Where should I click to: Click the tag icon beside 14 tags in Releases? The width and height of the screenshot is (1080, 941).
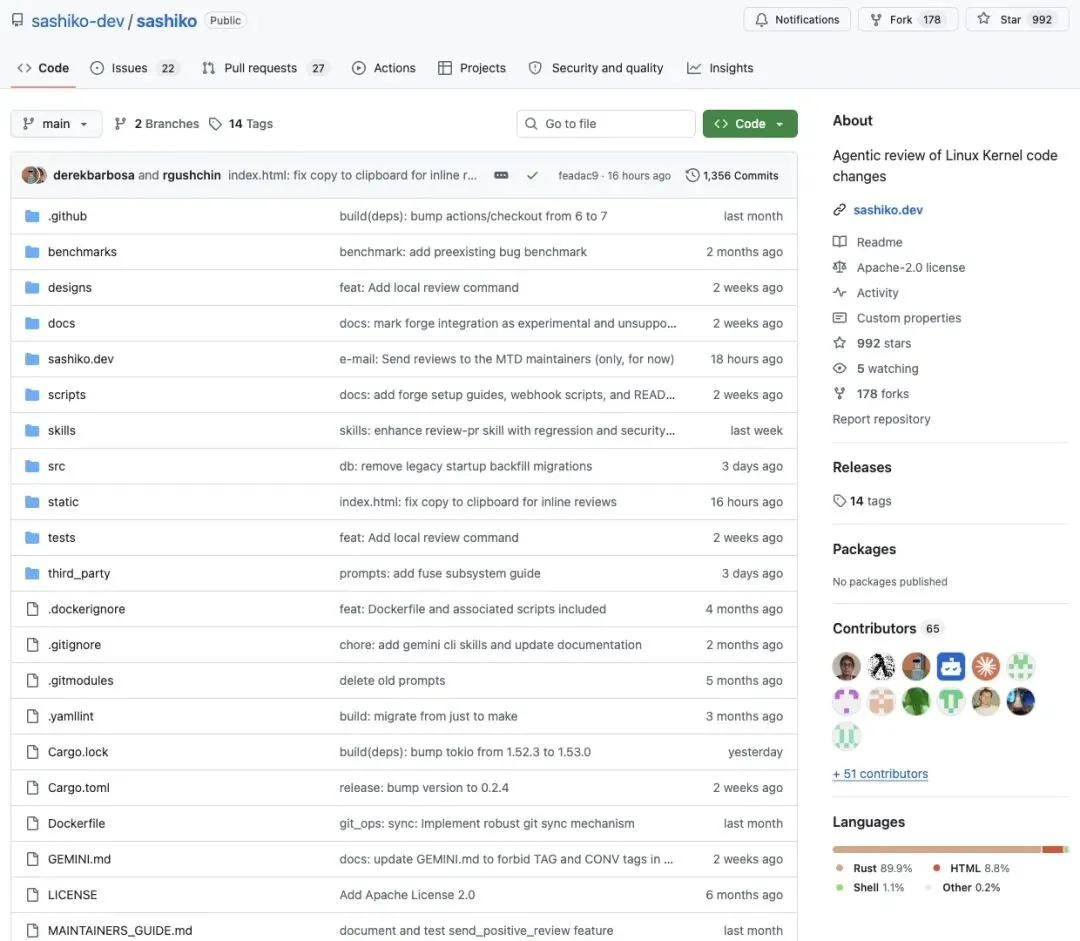point(839,501)
